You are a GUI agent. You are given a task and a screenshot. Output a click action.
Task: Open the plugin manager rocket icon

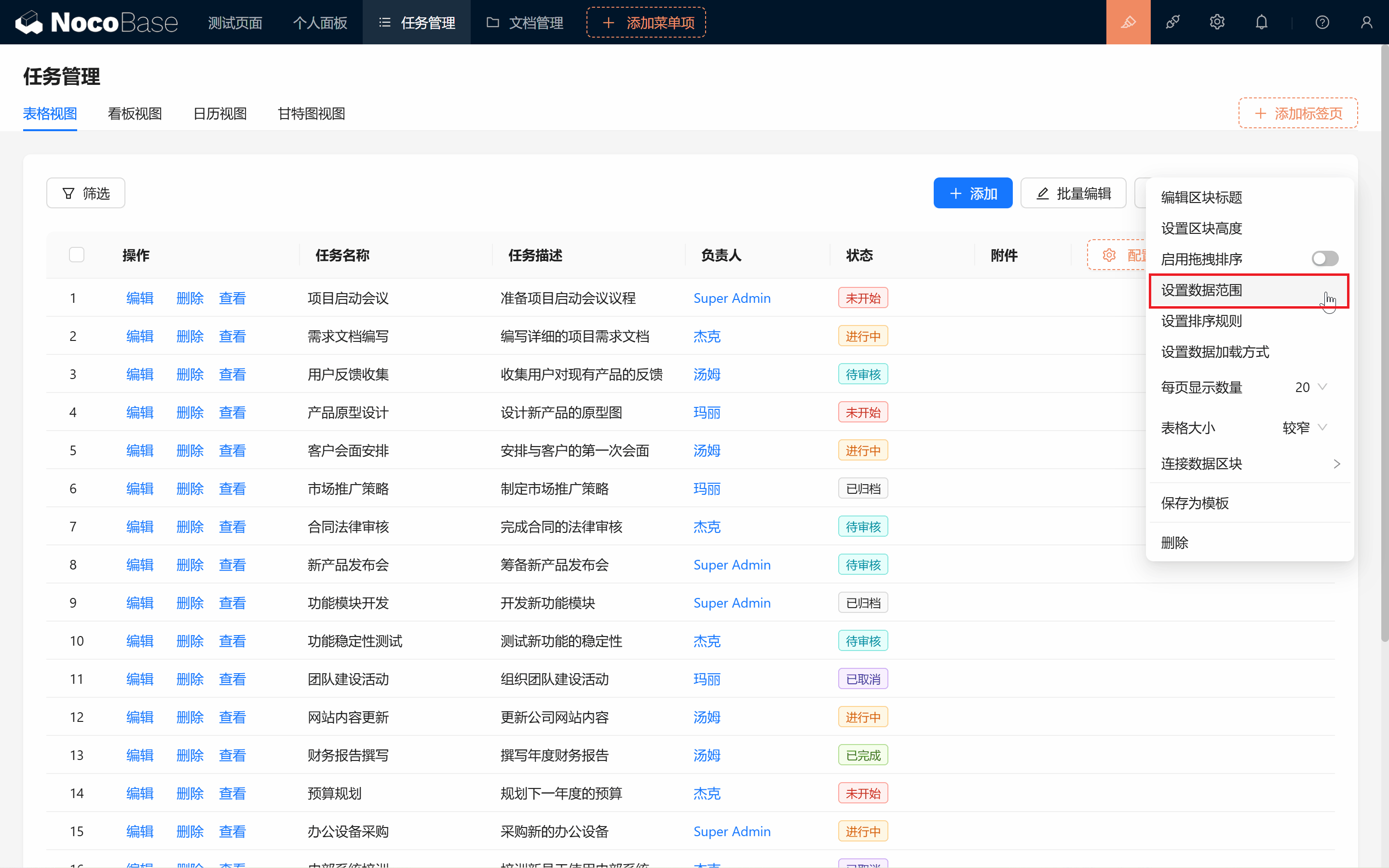tap(1172, 22)
